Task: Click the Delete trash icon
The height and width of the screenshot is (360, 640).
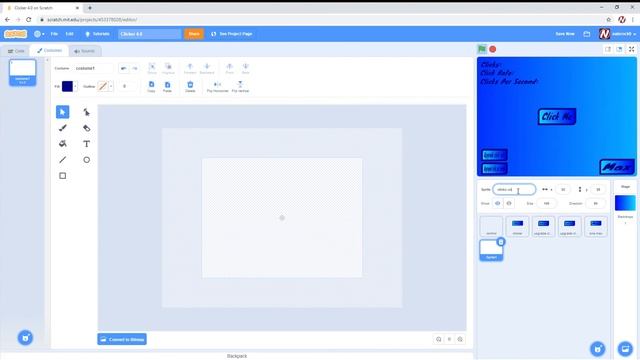Action: (x=190, y=87)
